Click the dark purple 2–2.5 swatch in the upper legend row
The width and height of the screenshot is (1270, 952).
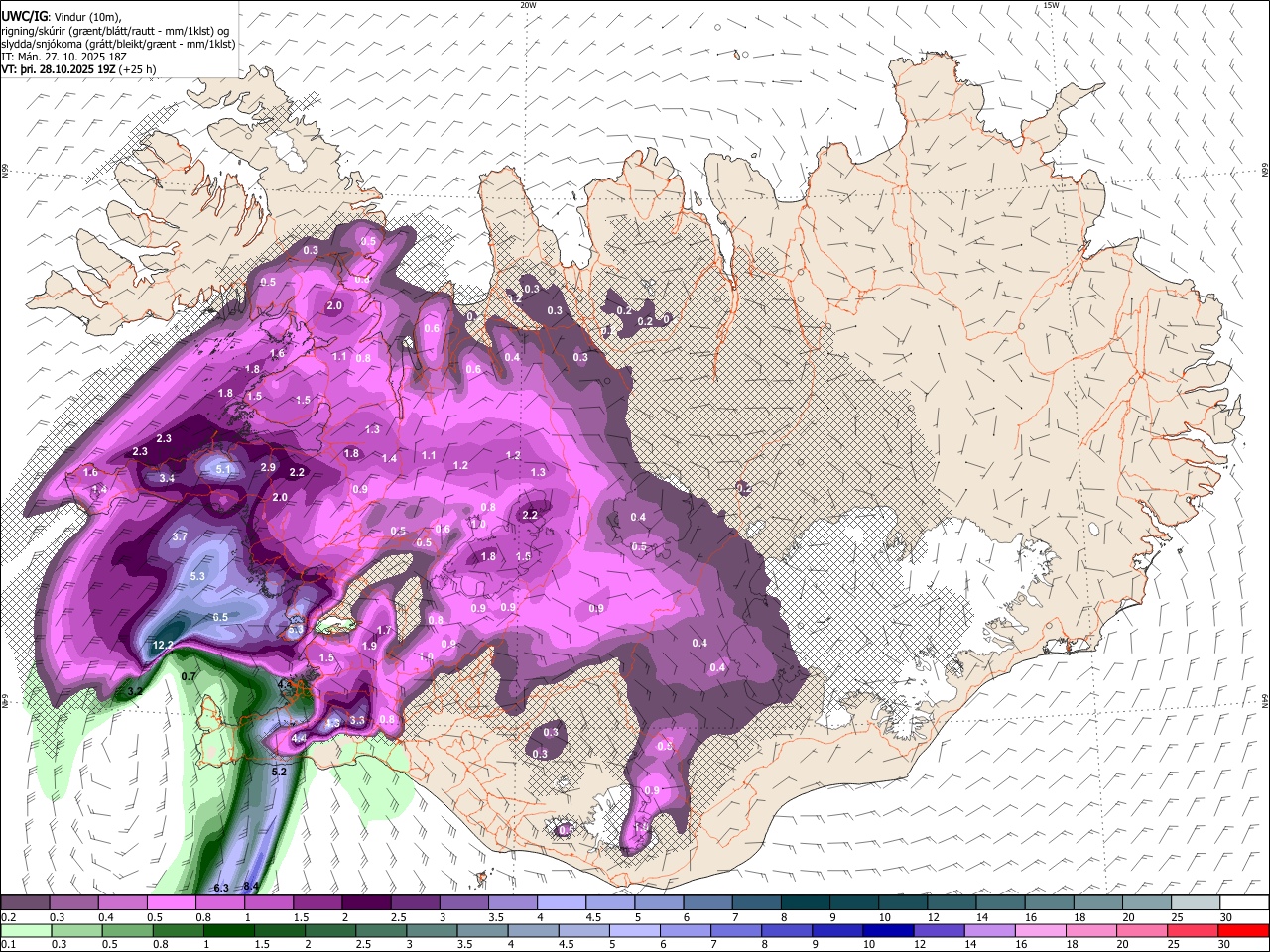(366, 902)
